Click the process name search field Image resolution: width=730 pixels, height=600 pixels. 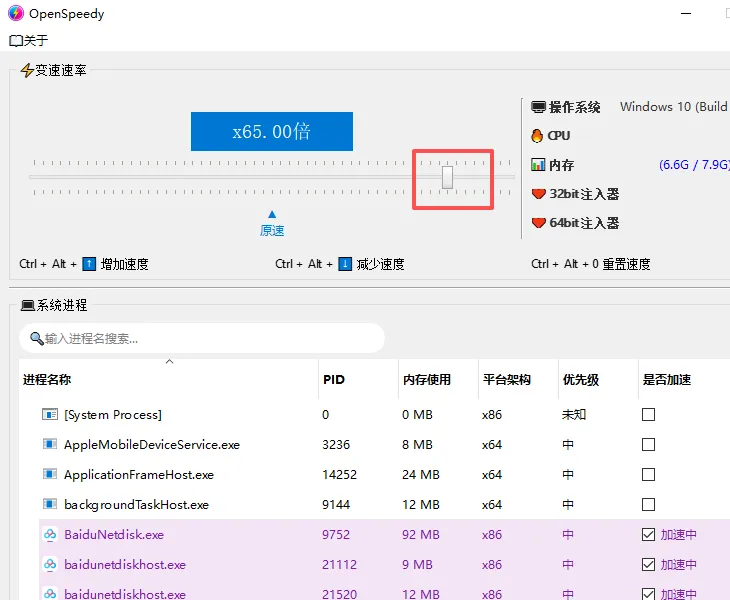pyautogui.click(x=202, y=338)
